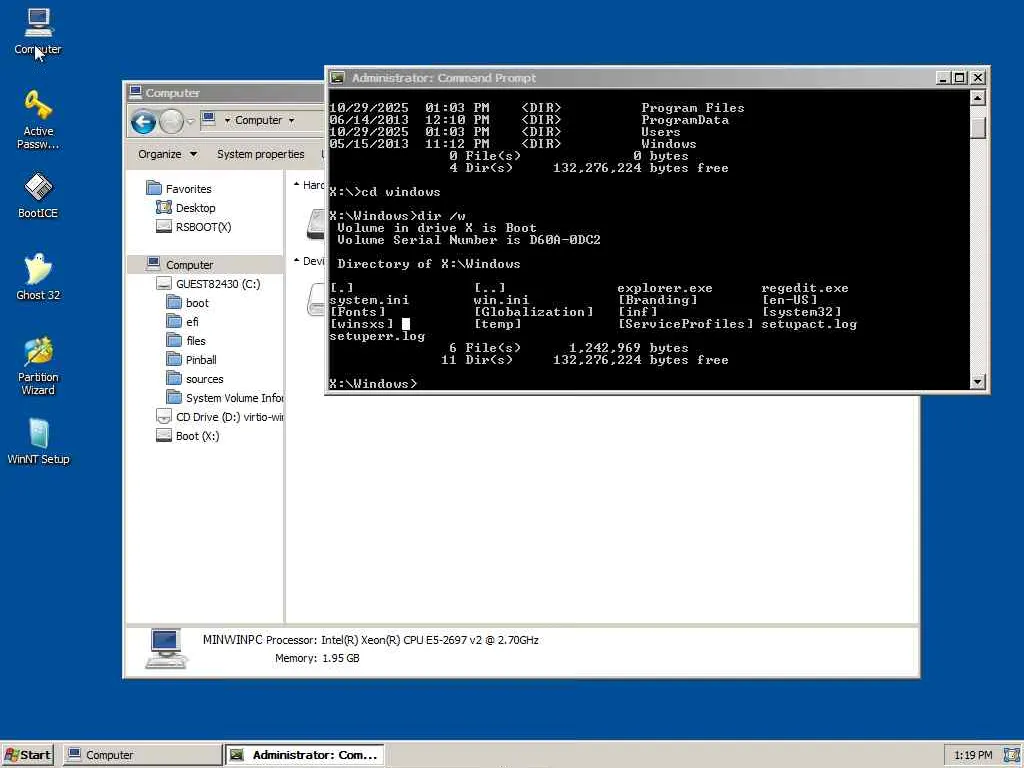This screenshot has height=768, width=1024.
Task: Select System Volume Information folder
Action: pyautogui.click(x=225, y=398)
